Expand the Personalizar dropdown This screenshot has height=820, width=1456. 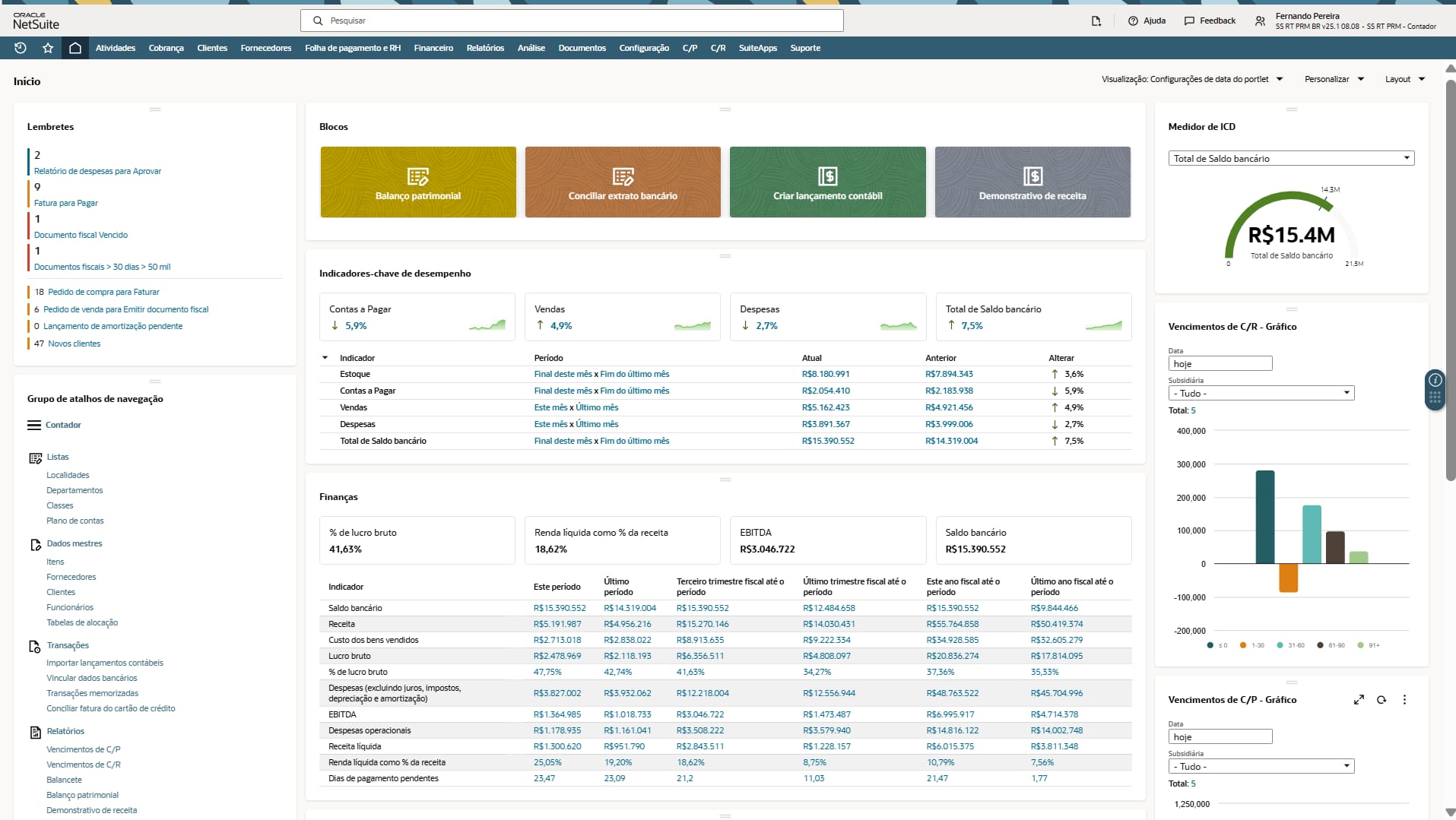(1334, 79)
